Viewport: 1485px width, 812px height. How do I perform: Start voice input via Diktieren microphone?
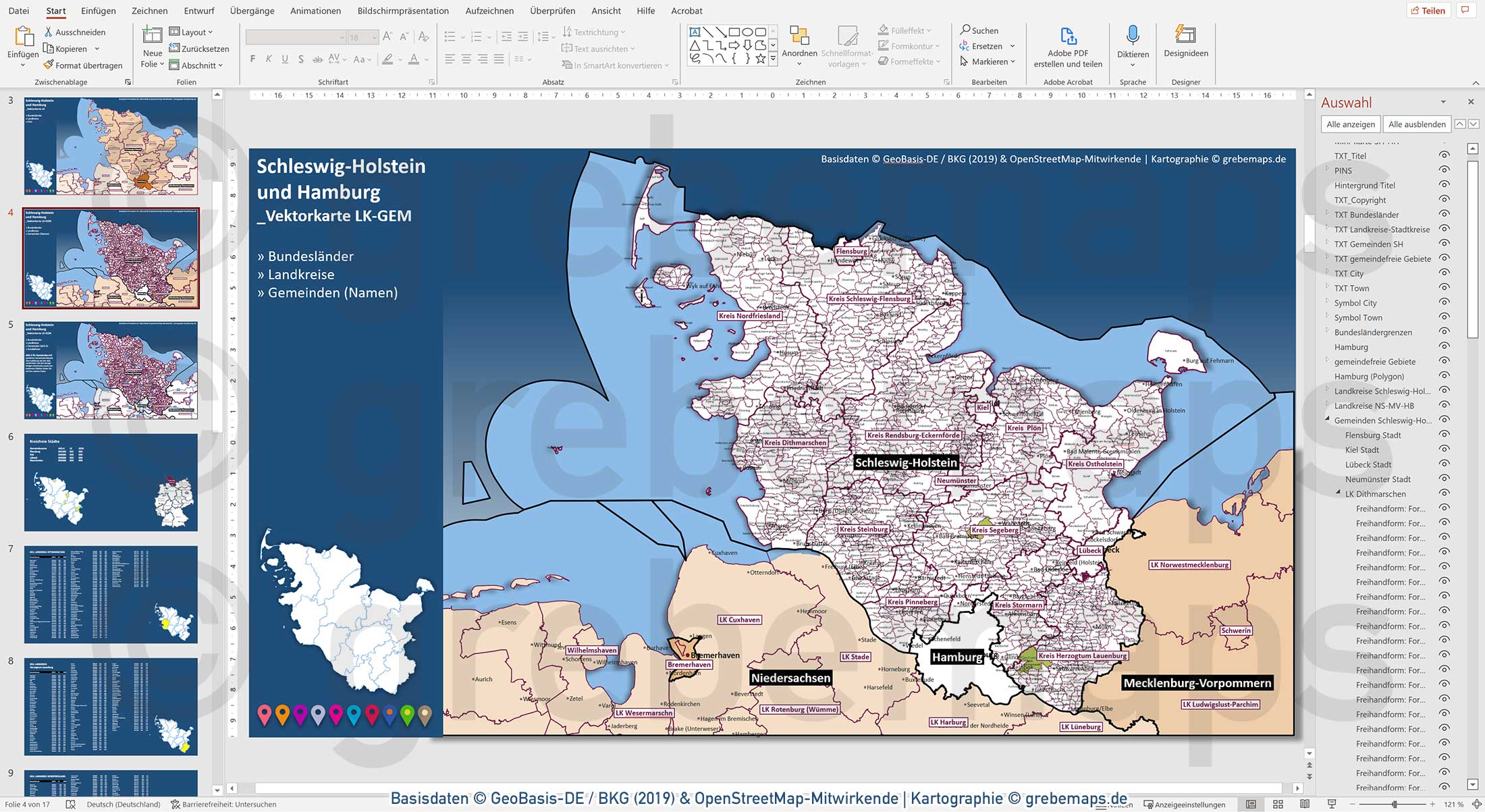[1133, 43]
